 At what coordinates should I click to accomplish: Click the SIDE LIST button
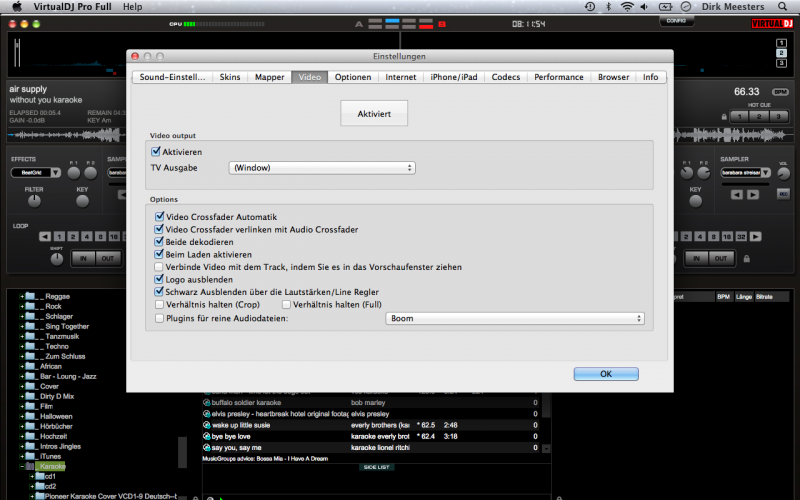pos(377,467)
